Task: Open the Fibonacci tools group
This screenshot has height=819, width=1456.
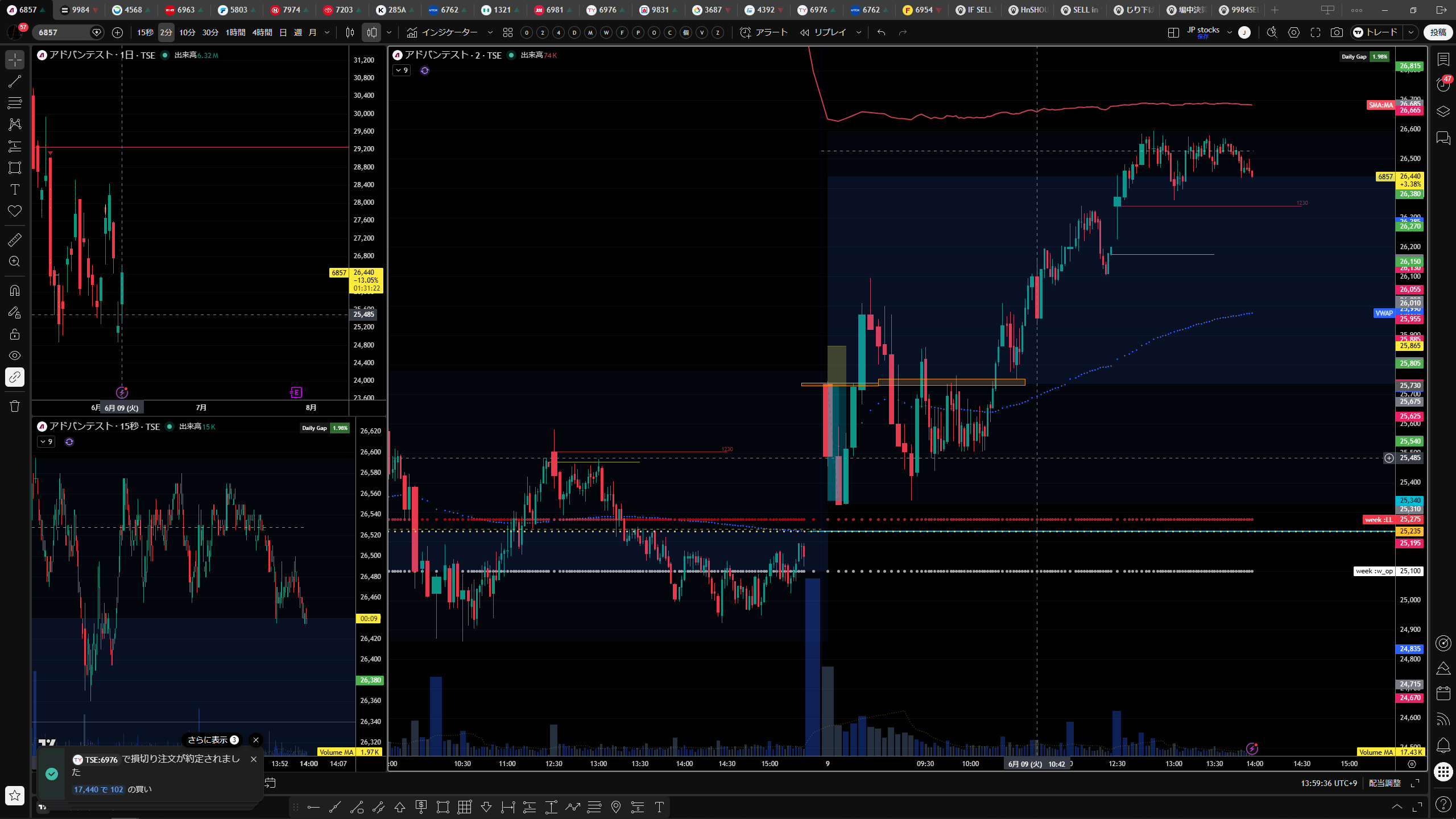Action: click(x=15, y=103)
